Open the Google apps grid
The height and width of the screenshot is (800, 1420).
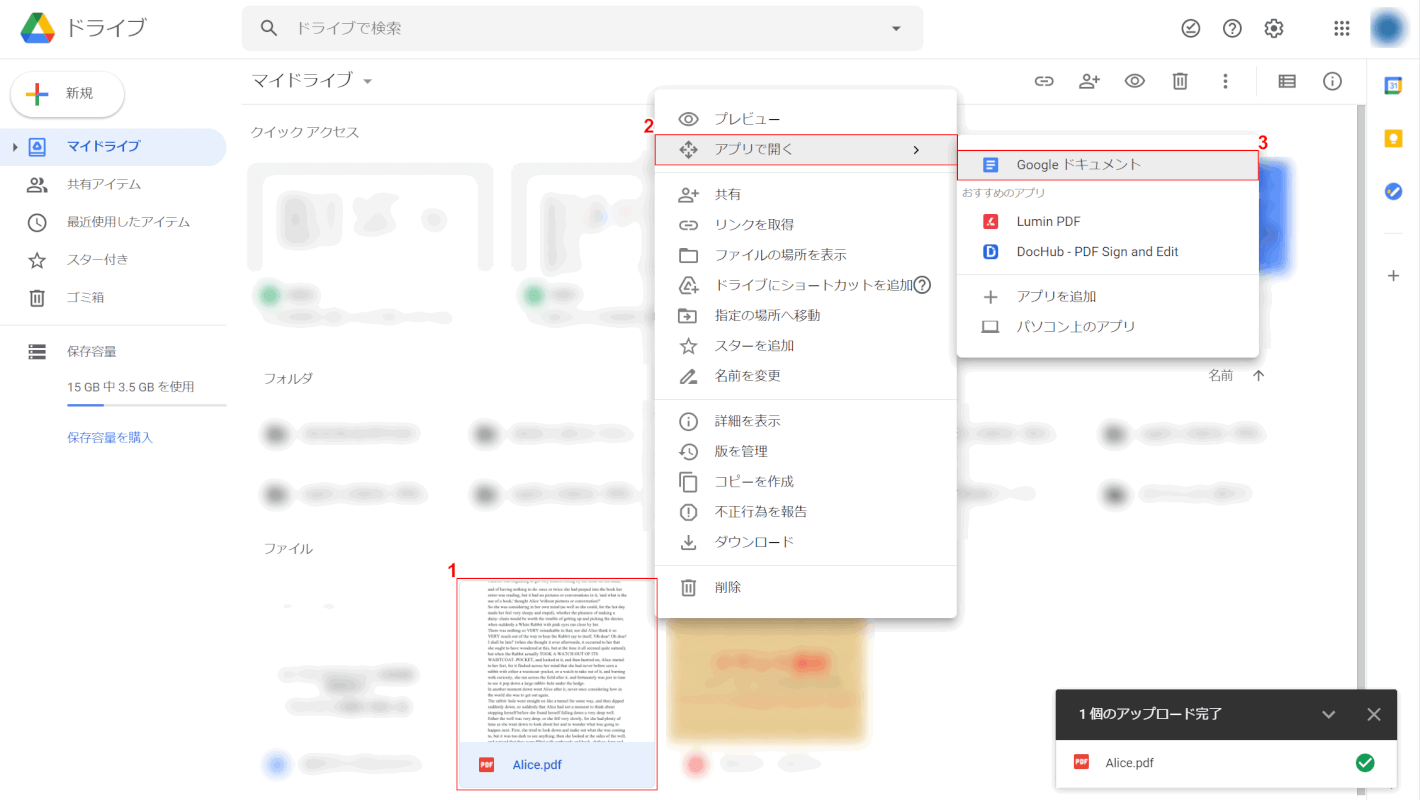[x=1342, y=28]
